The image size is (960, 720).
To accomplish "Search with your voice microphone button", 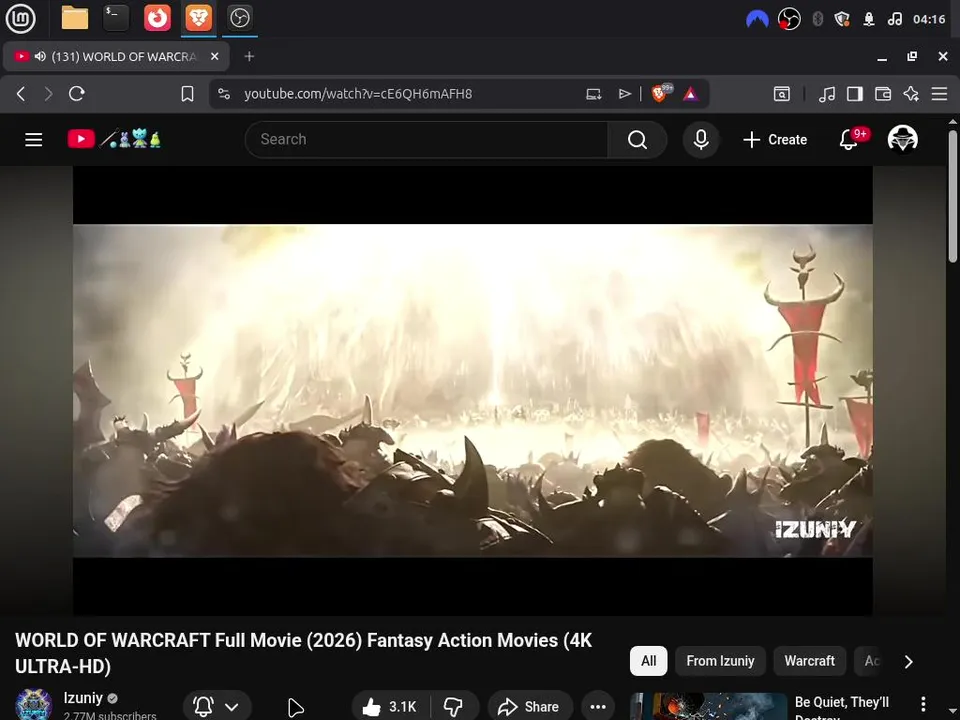I will click(701, 140).
